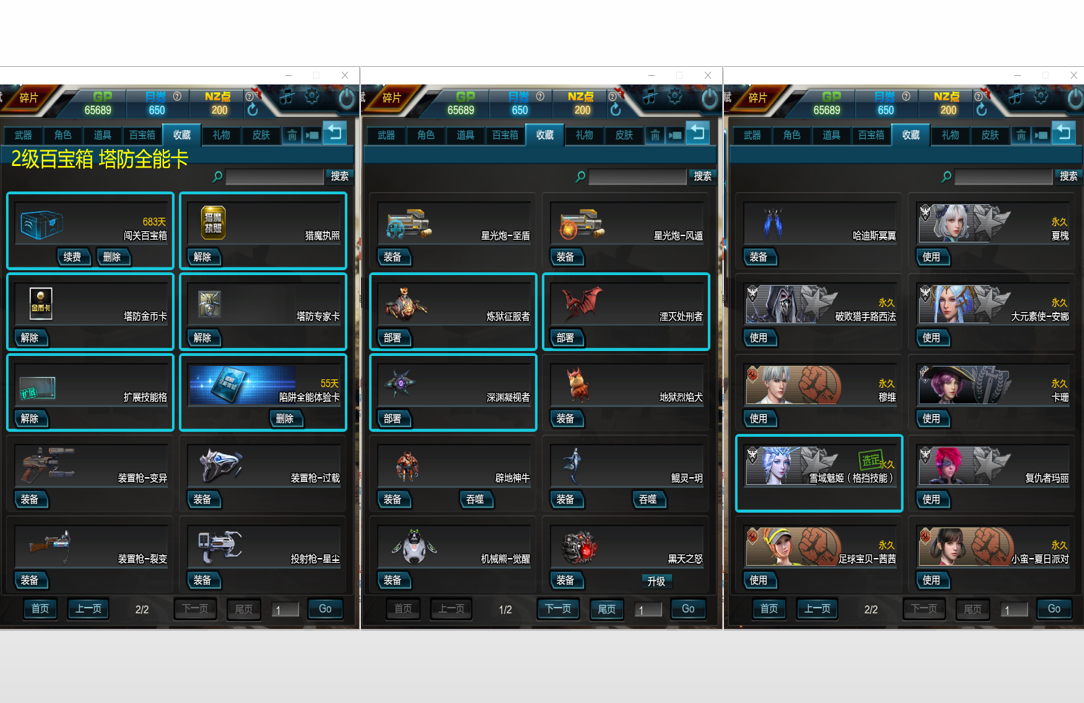Screen dimensions: 1084x703
Task: Click 删除 under 陷阱全能体验卡
Action: [x=285, y=418]
